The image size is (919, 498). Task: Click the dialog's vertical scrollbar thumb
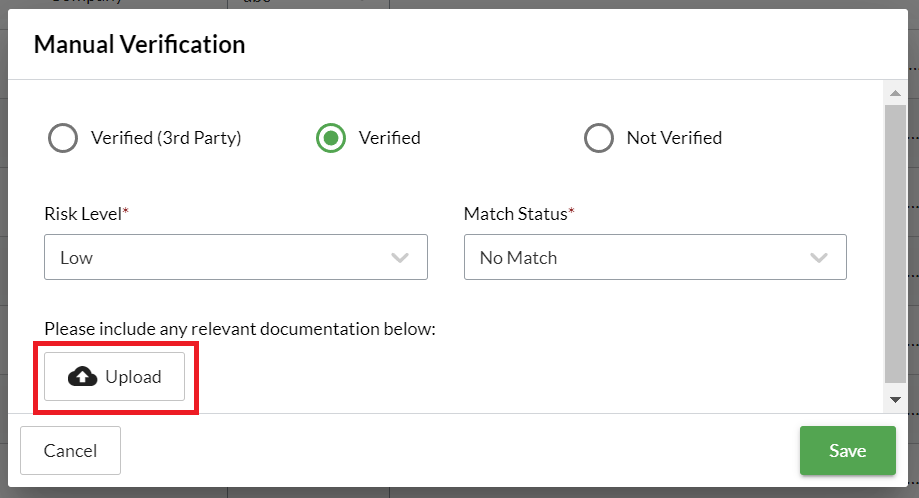click(895, 240)
